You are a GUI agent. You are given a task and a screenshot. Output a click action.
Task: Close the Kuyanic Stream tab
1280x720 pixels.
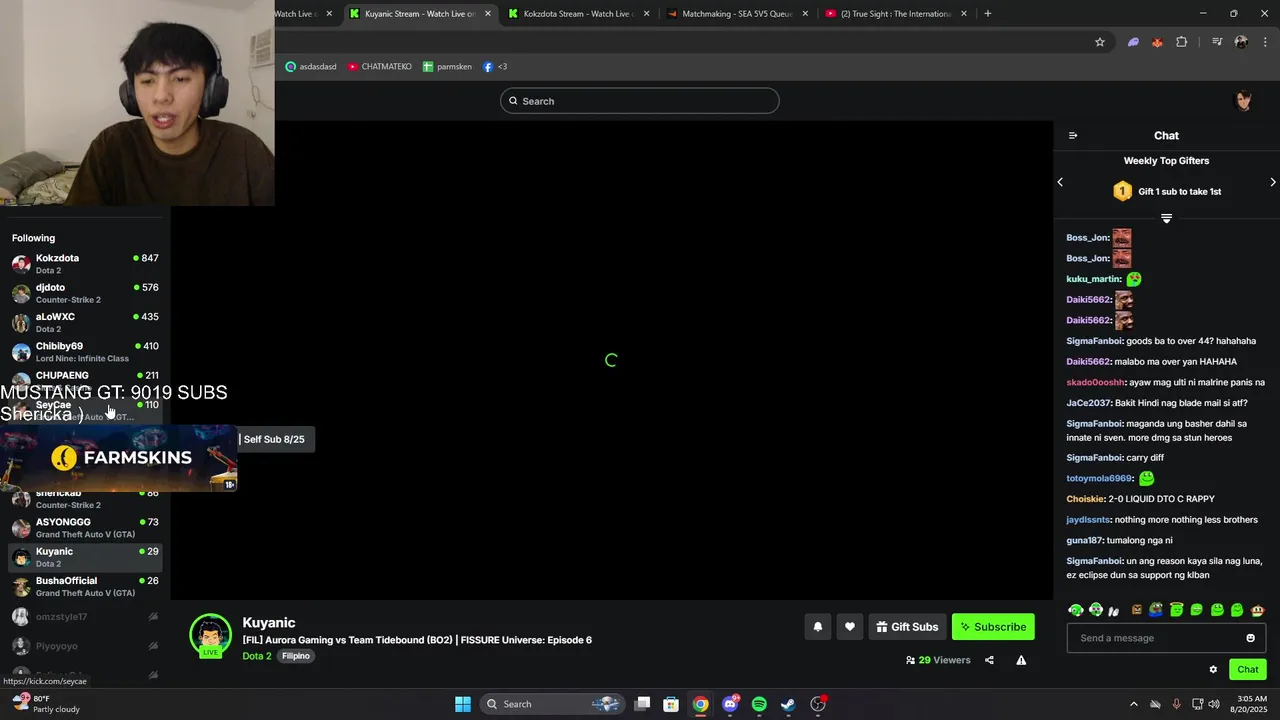488,14
